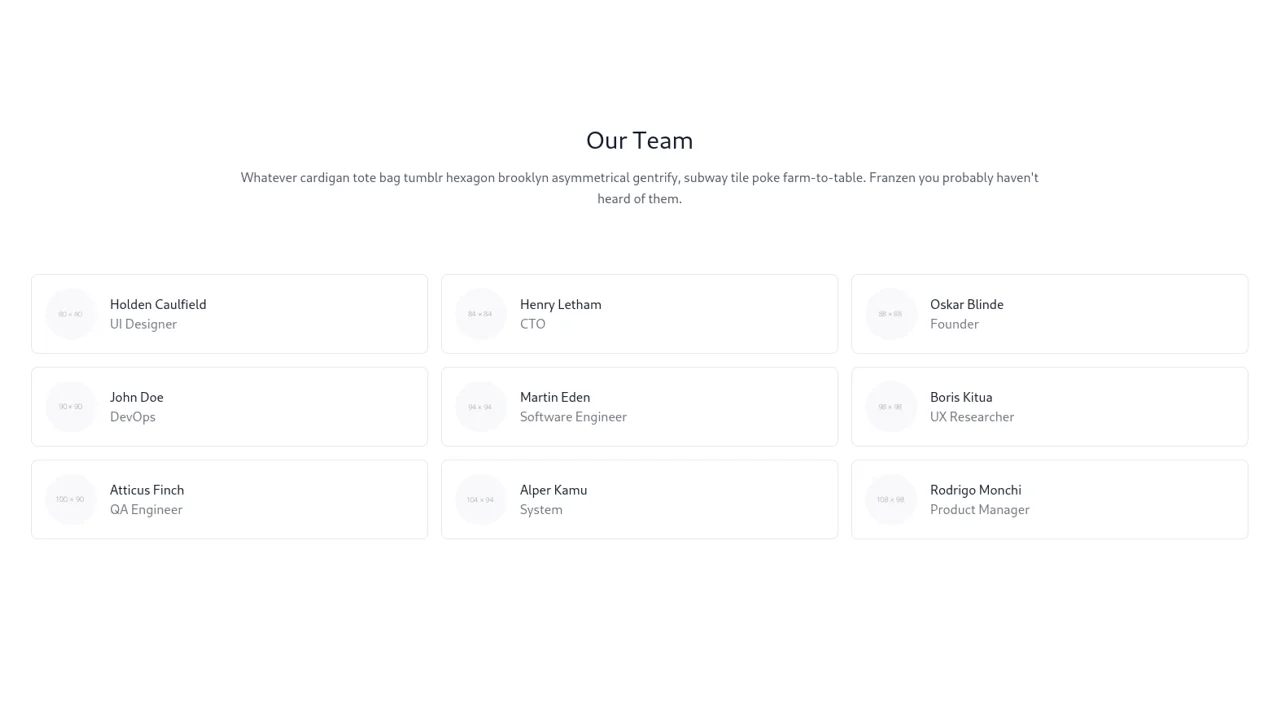
Task: Click Martin Eden's avatar image
Action: pyautogui.click(x=480, y=406)
